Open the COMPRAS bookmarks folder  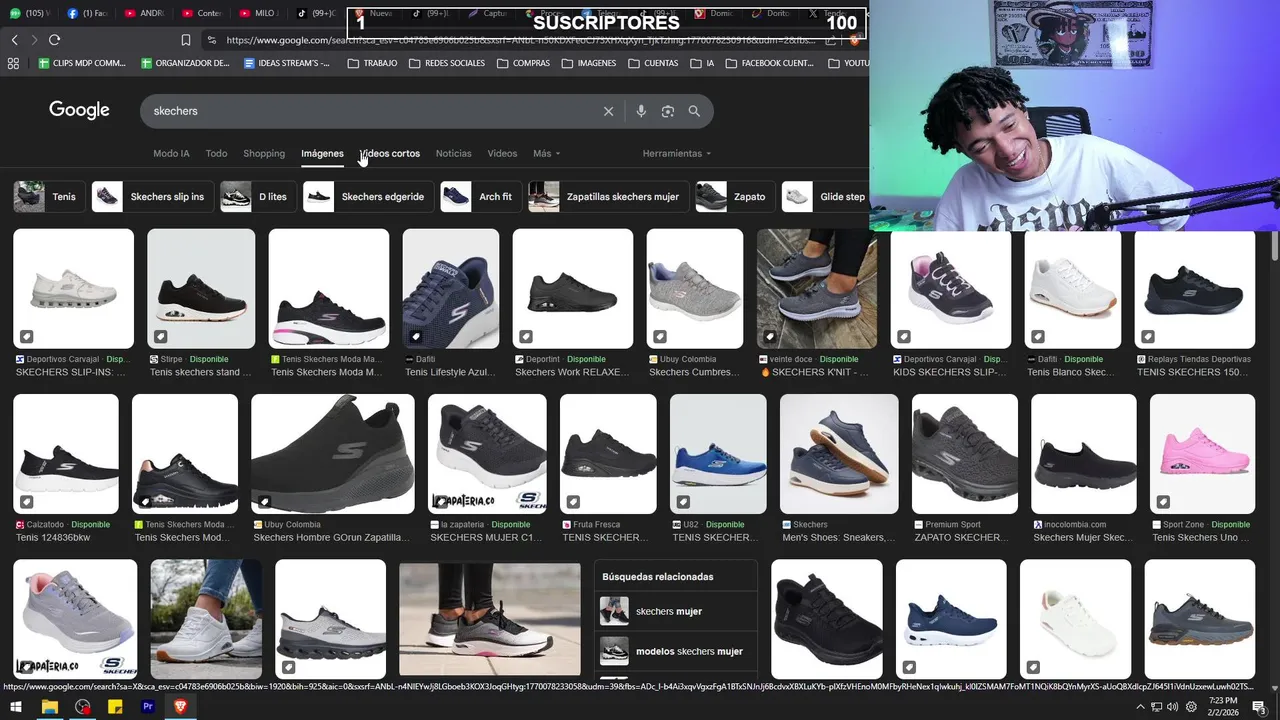click(x=522, y=63)
